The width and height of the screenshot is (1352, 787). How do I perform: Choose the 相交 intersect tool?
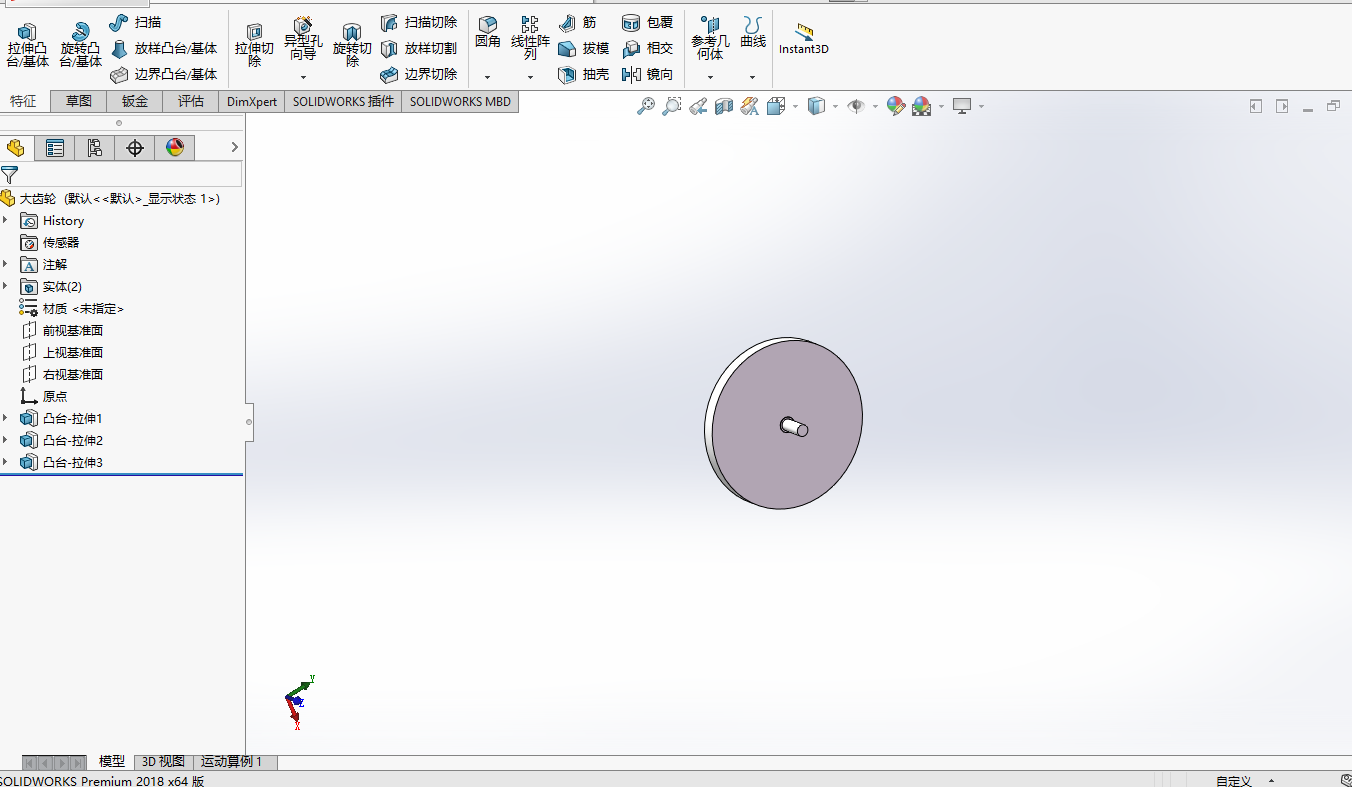pos(647,48)
